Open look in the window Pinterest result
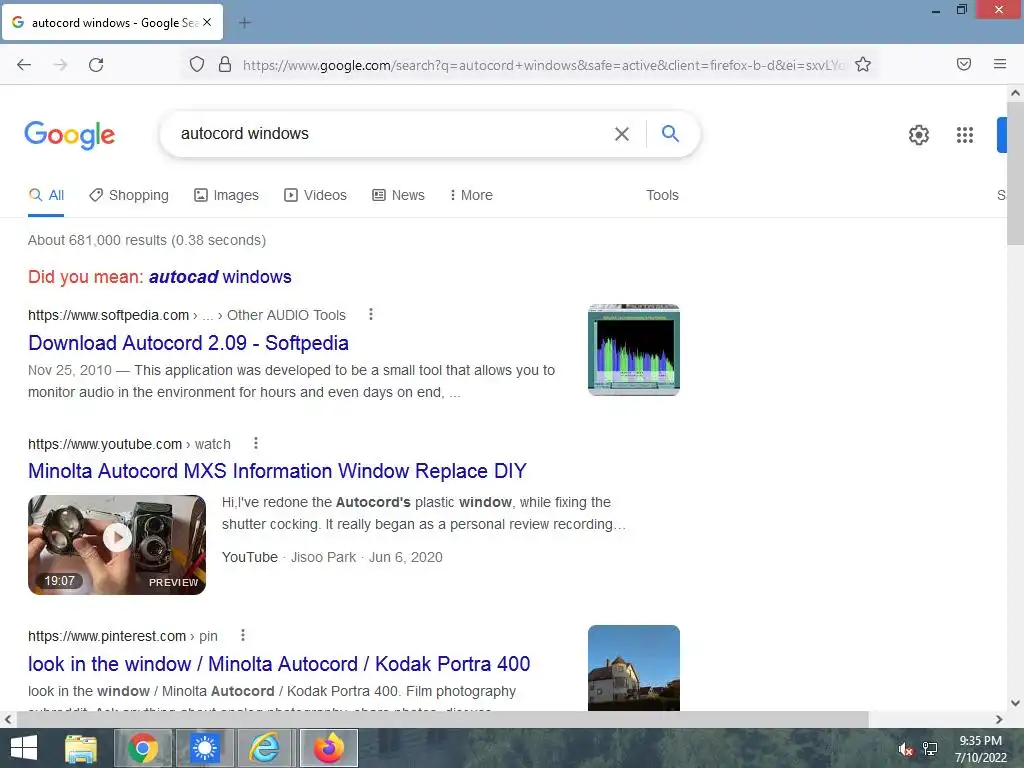 (279, 664)
